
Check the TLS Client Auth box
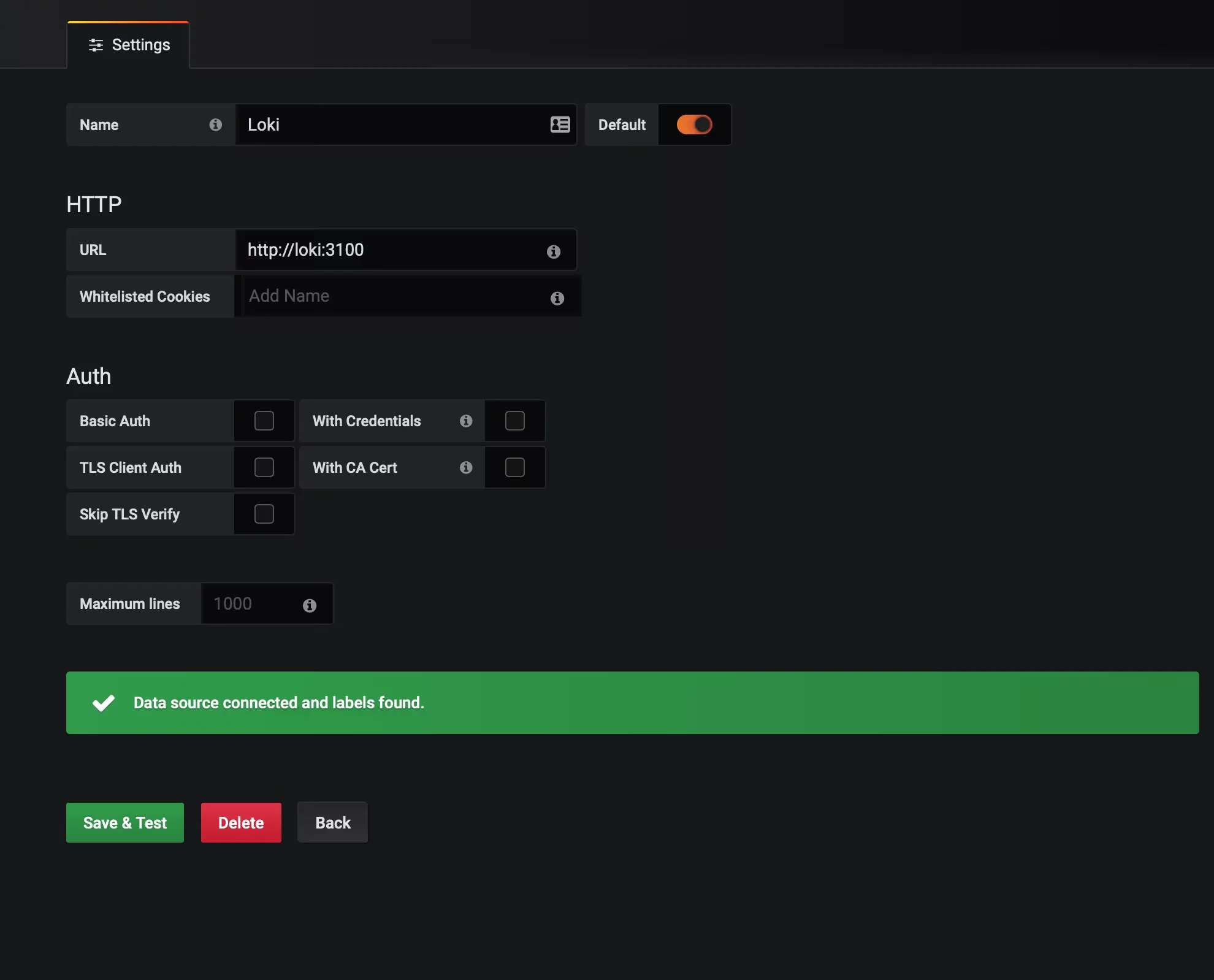(264, 467)
